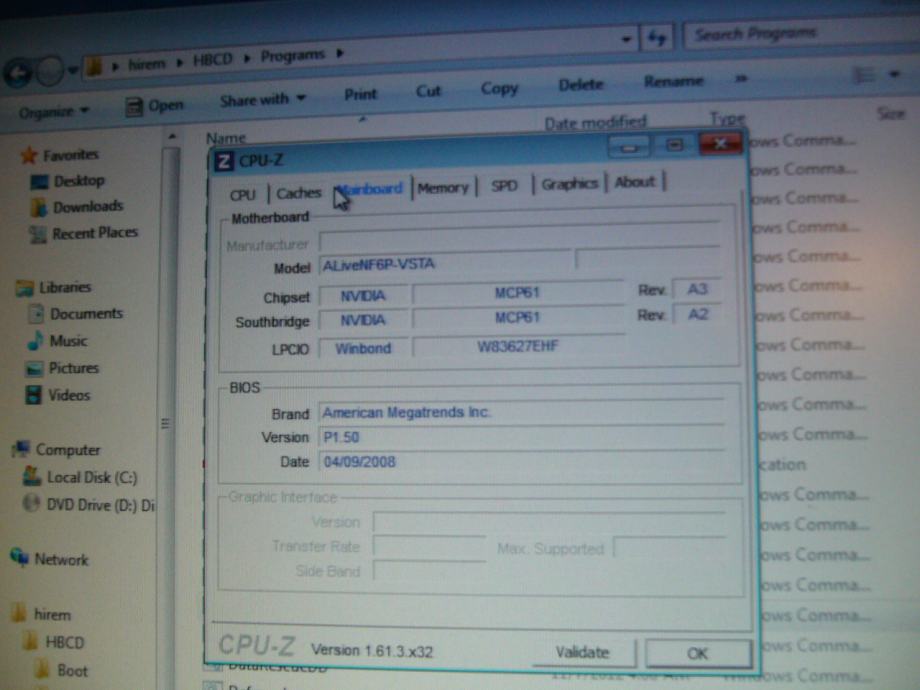Sort by the Type column header

point(727,118)
